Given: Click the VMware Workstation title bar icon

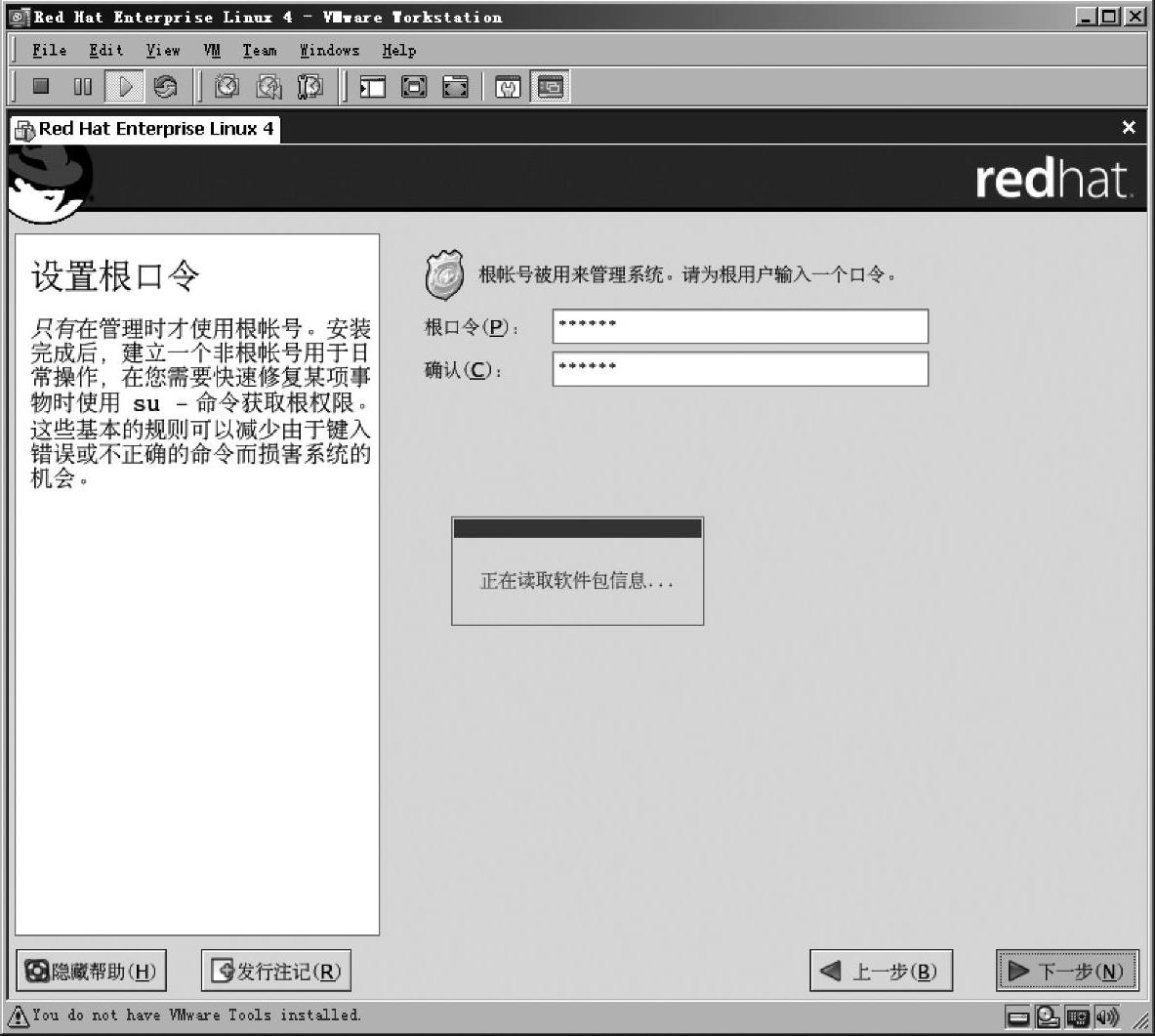Looking at the screenshot, I should (20, 17).
